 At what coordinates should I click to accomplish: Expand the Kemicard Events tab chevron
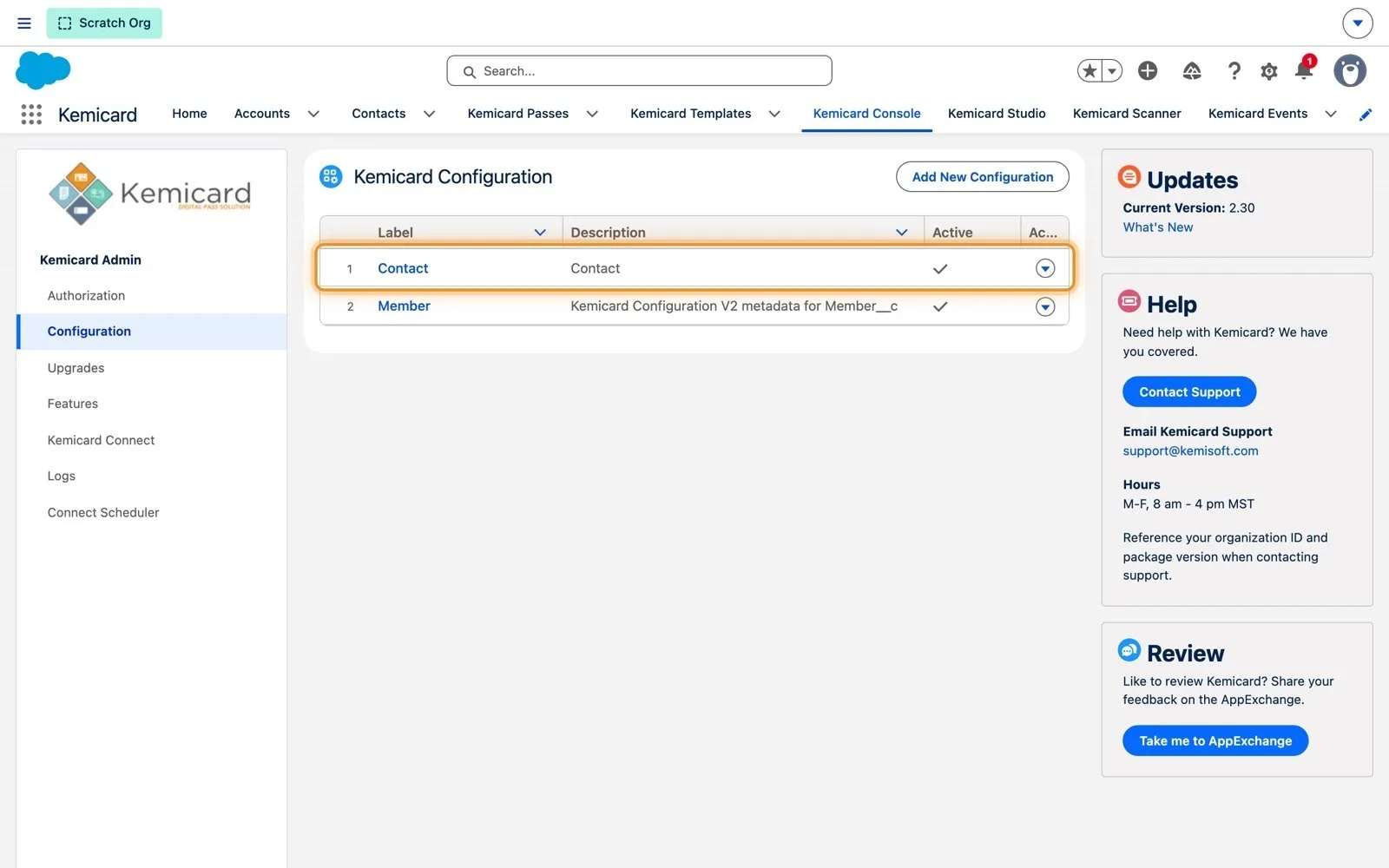point(1331,115)
